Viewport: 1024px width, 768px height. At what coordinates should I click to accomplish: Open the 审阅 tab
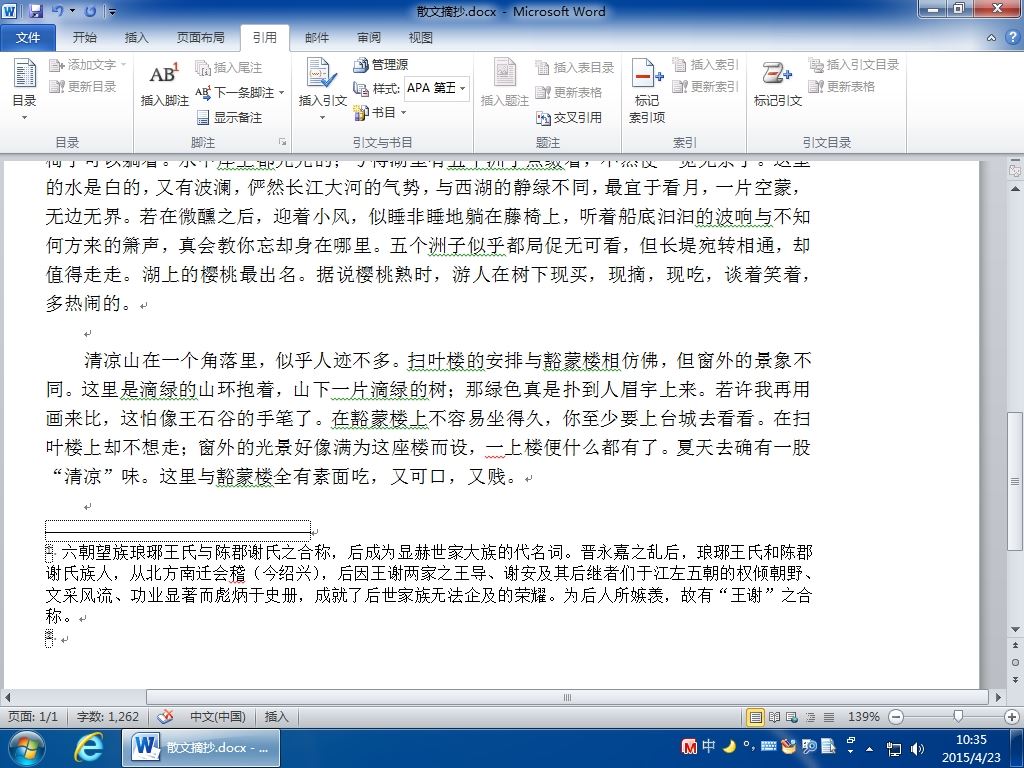coord(369,37)
